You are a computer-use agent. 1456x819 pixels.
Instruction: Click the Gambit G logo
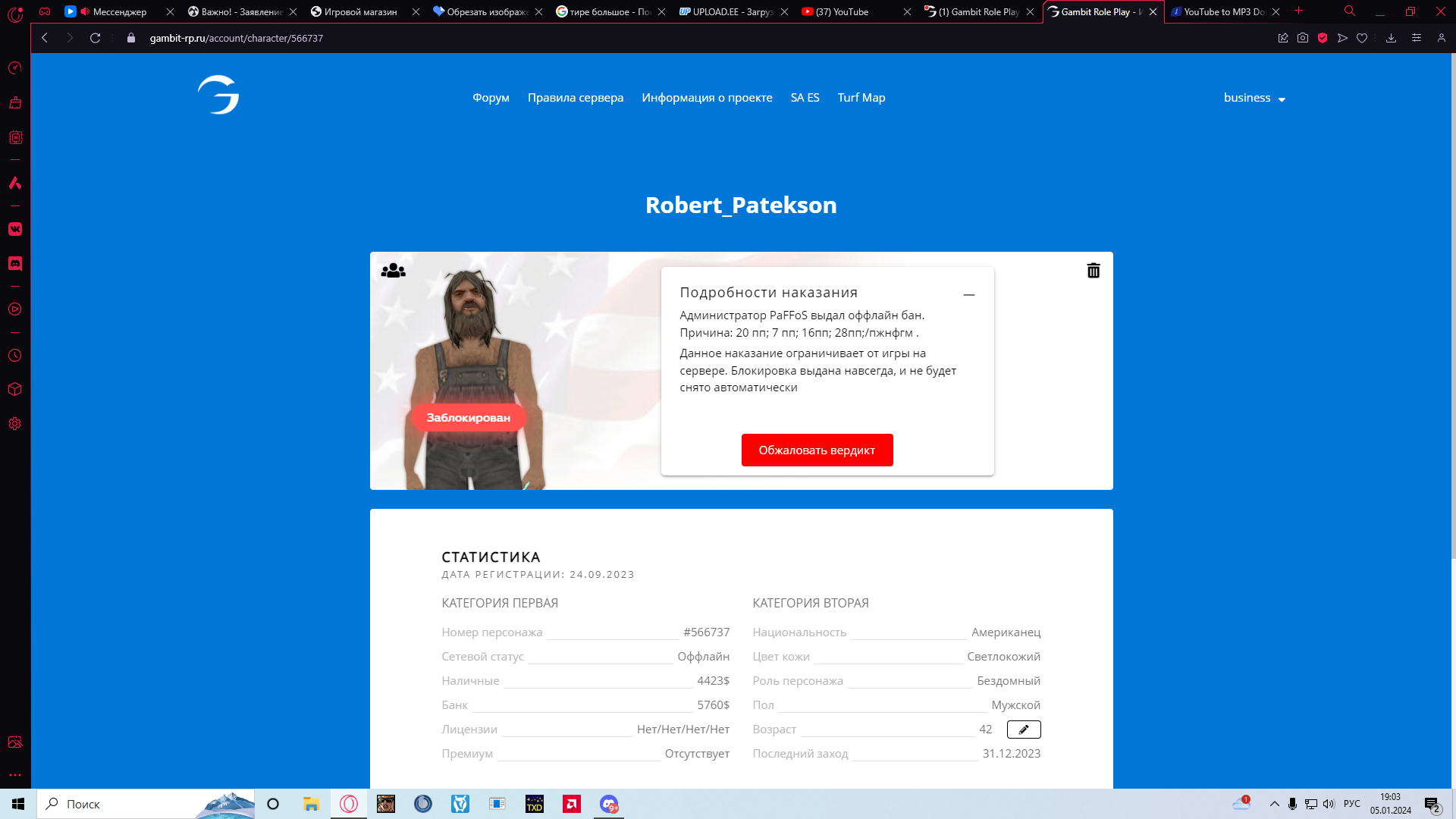(218, 96)
